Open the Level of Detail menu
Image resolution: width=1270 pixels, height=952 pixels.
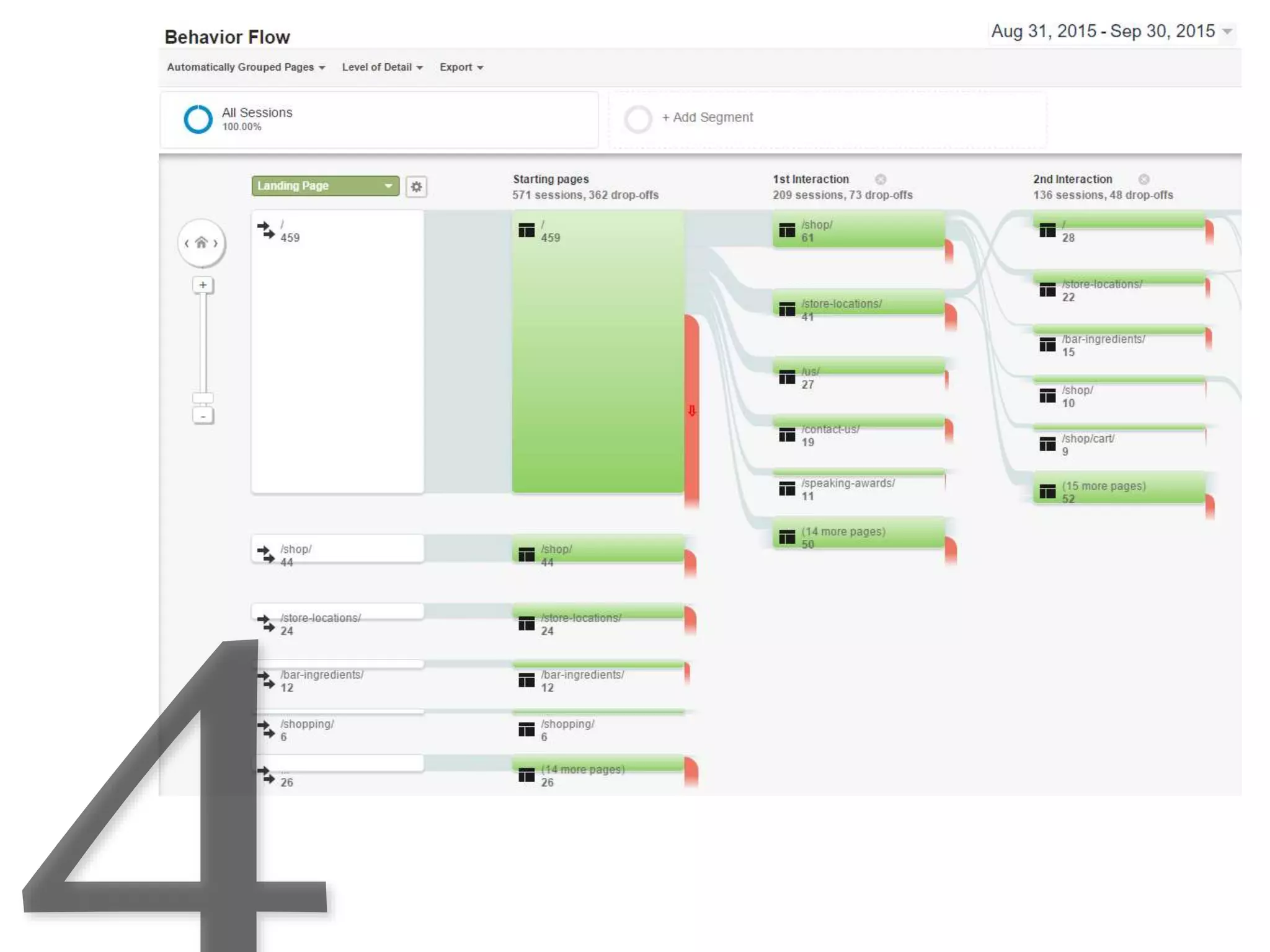(x=382, y=67)
